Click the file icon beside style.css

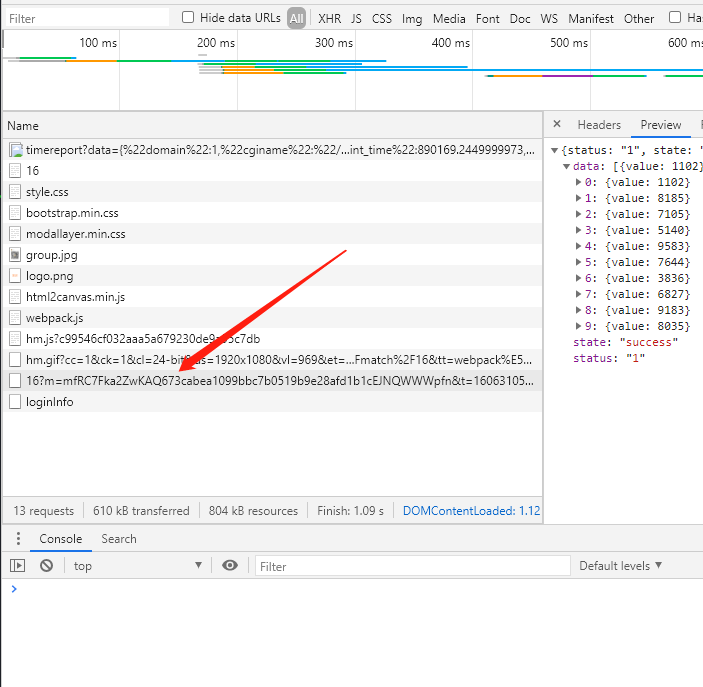(x=15, y=192)
